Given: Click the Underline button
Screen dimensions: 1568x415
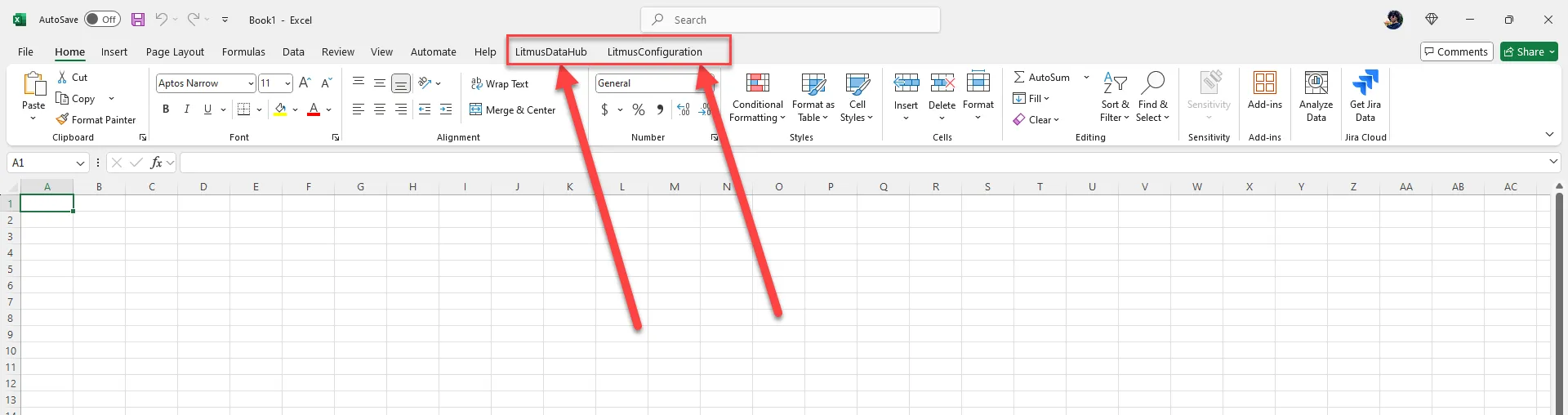Looking at the screenshot, I should [207, 109].
